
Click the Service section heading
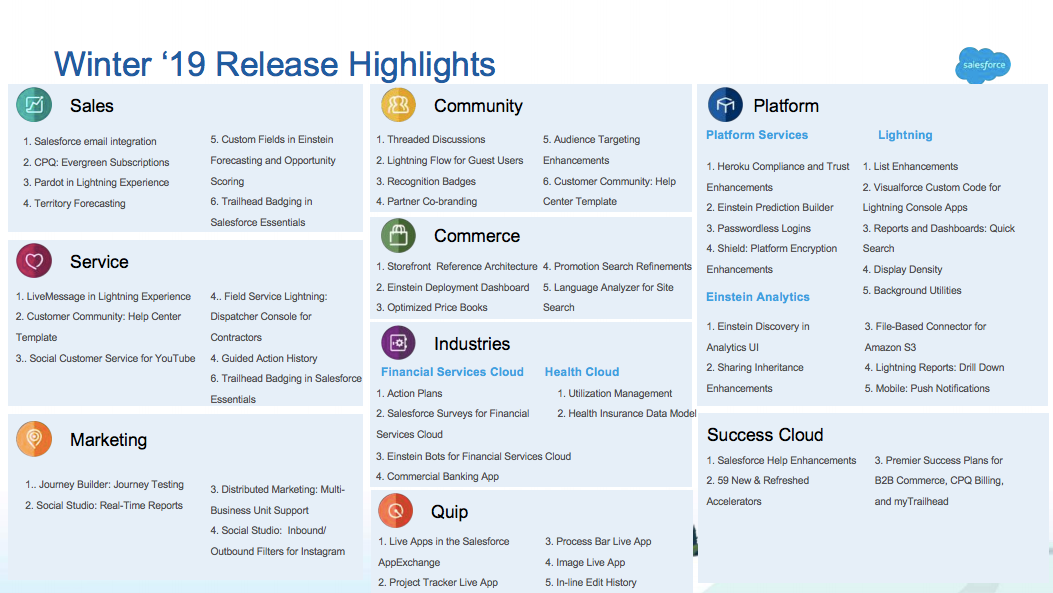point(99,262)
